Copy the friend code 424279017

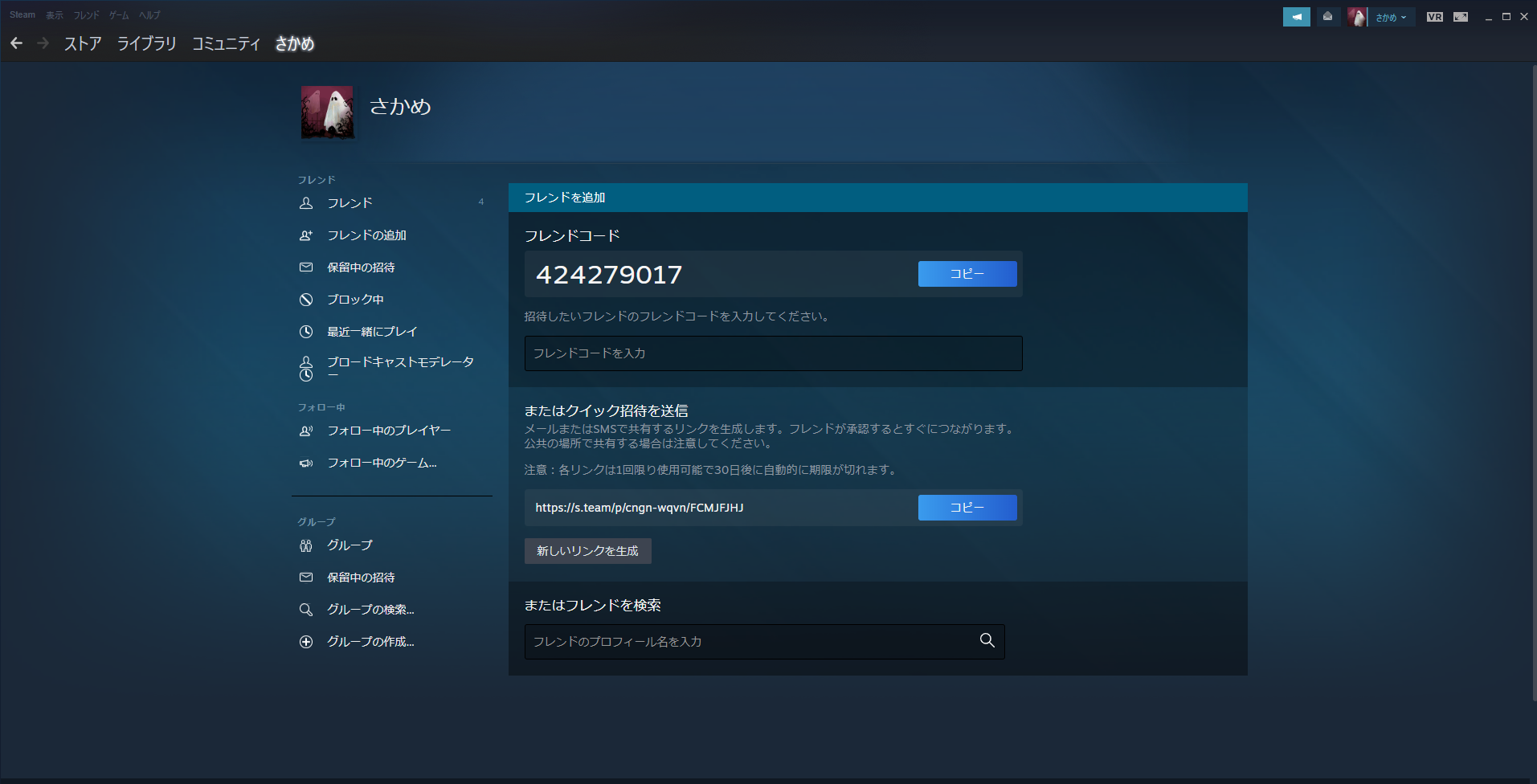pyautogui.click(x=967, y=274)
